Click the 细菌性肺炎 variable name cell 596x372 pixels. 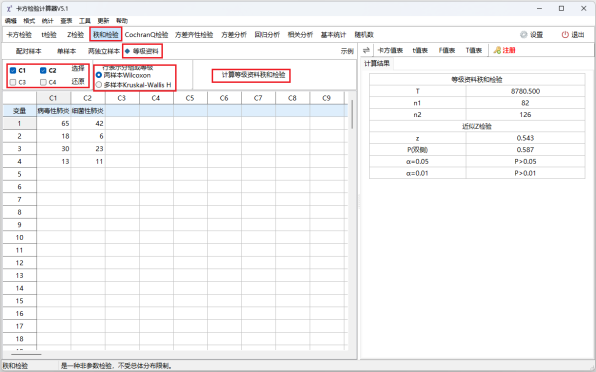click(87, 111)
